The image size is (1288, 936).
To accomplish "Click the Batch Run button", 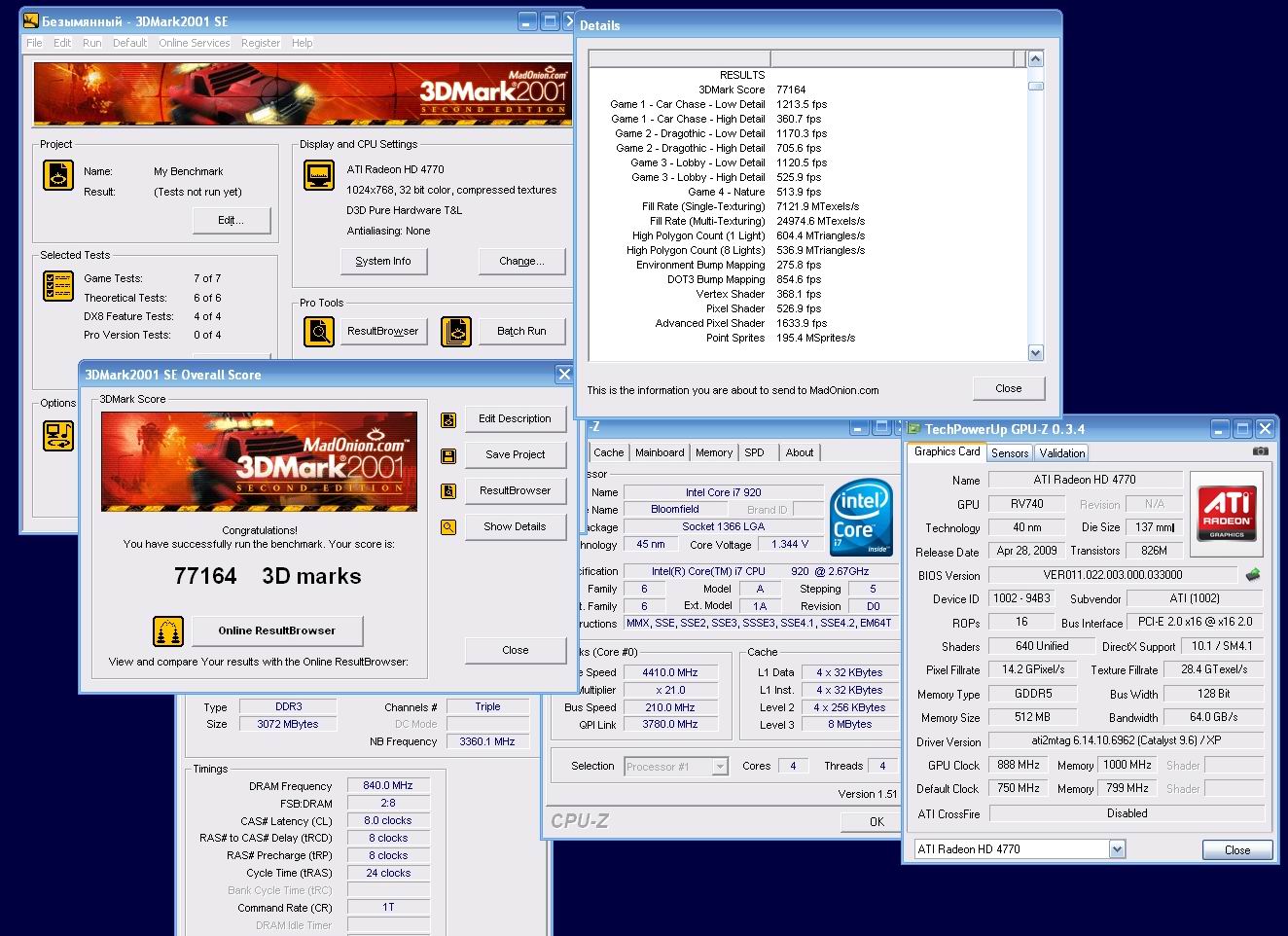I will 521,332.
